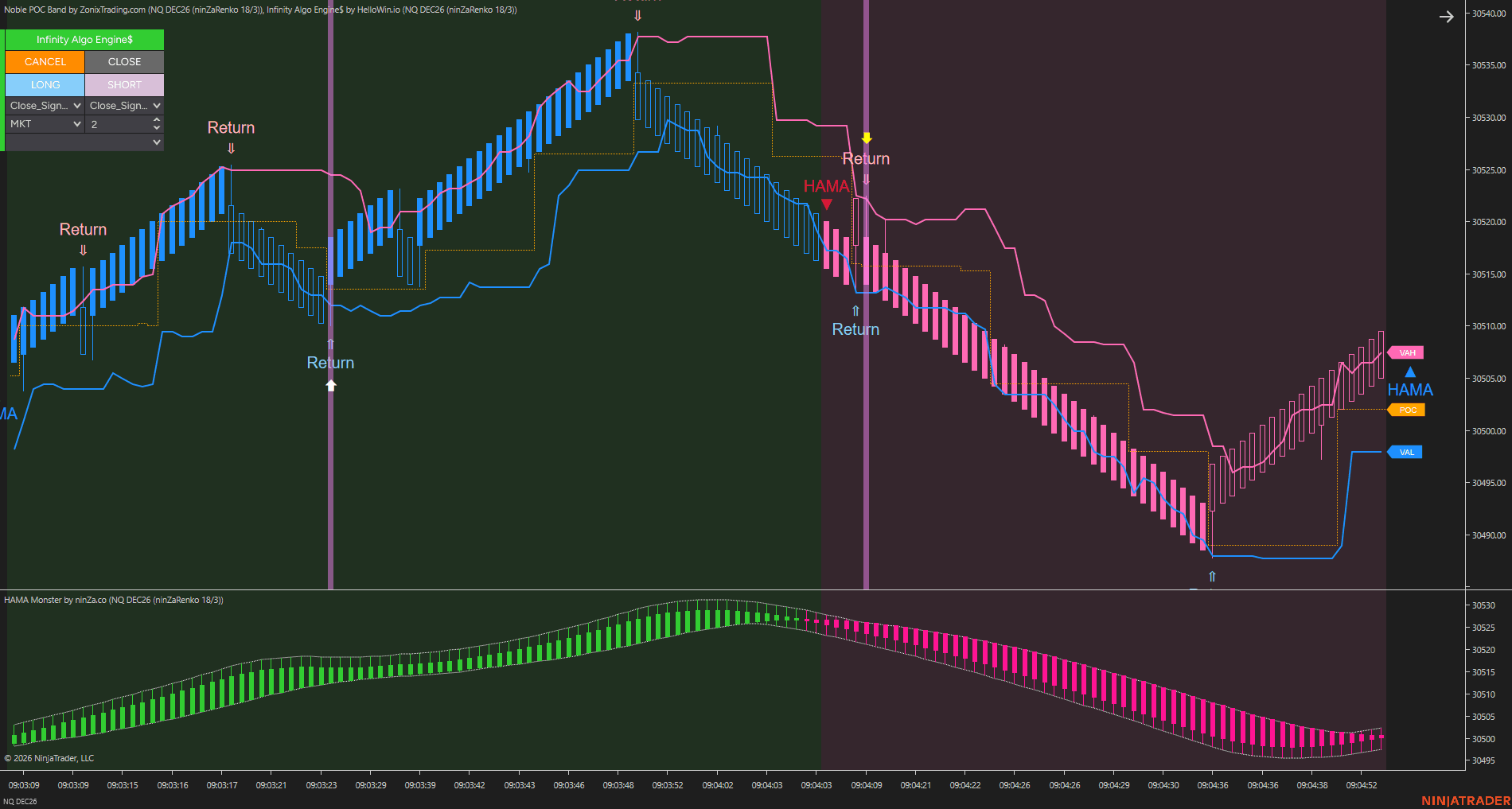This screenshot has width=1512, height=809.
Task: Click the SHORT entry button
Action: [124, 84]
